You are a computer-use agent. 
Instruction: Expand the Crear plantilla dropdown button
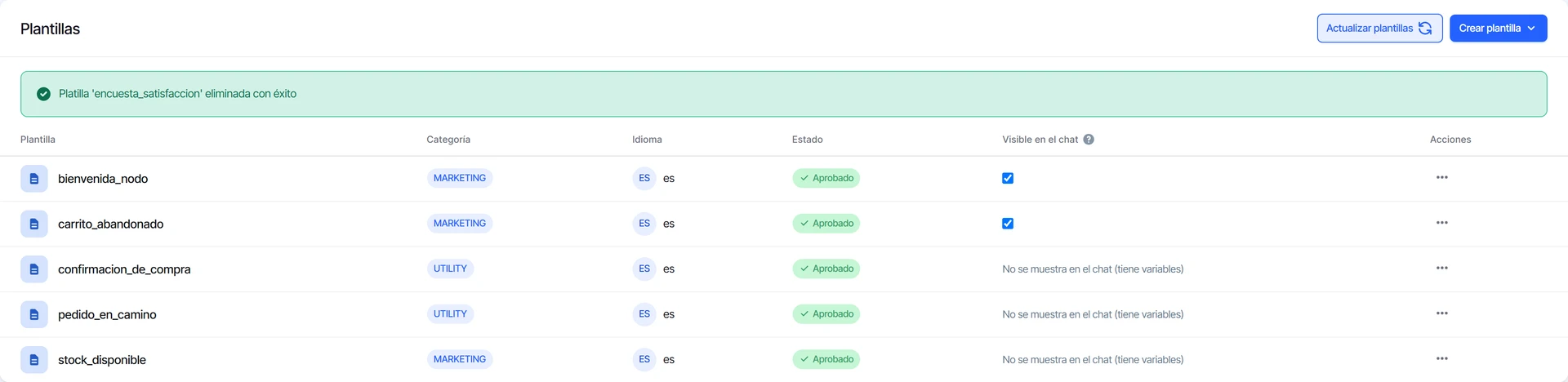tap(1498, 28)
